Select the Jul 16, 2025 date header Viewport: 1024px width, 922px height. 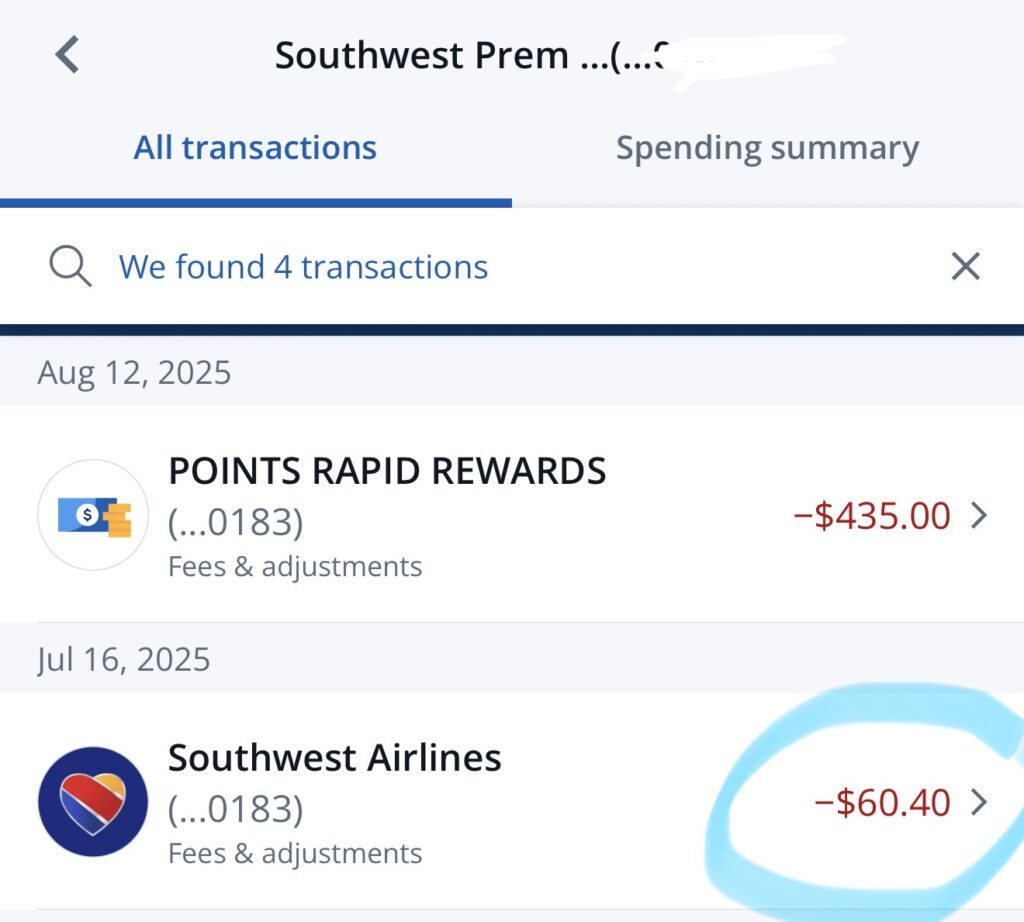point(124,660)
